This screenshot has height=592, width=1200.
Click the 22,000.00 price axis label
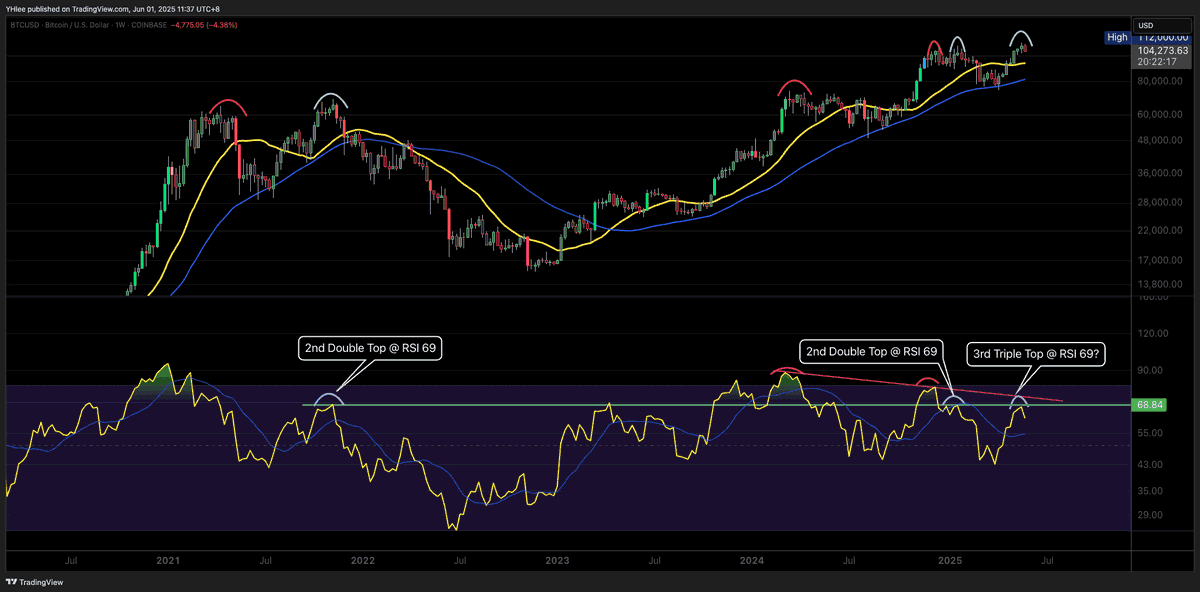coord(1158,231)
